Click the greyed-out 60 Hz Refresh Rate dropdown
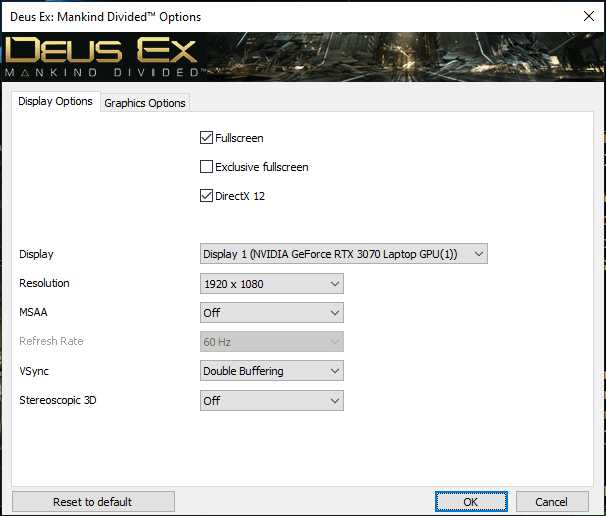This screenshot has width=606, height=516. (272, 342)
